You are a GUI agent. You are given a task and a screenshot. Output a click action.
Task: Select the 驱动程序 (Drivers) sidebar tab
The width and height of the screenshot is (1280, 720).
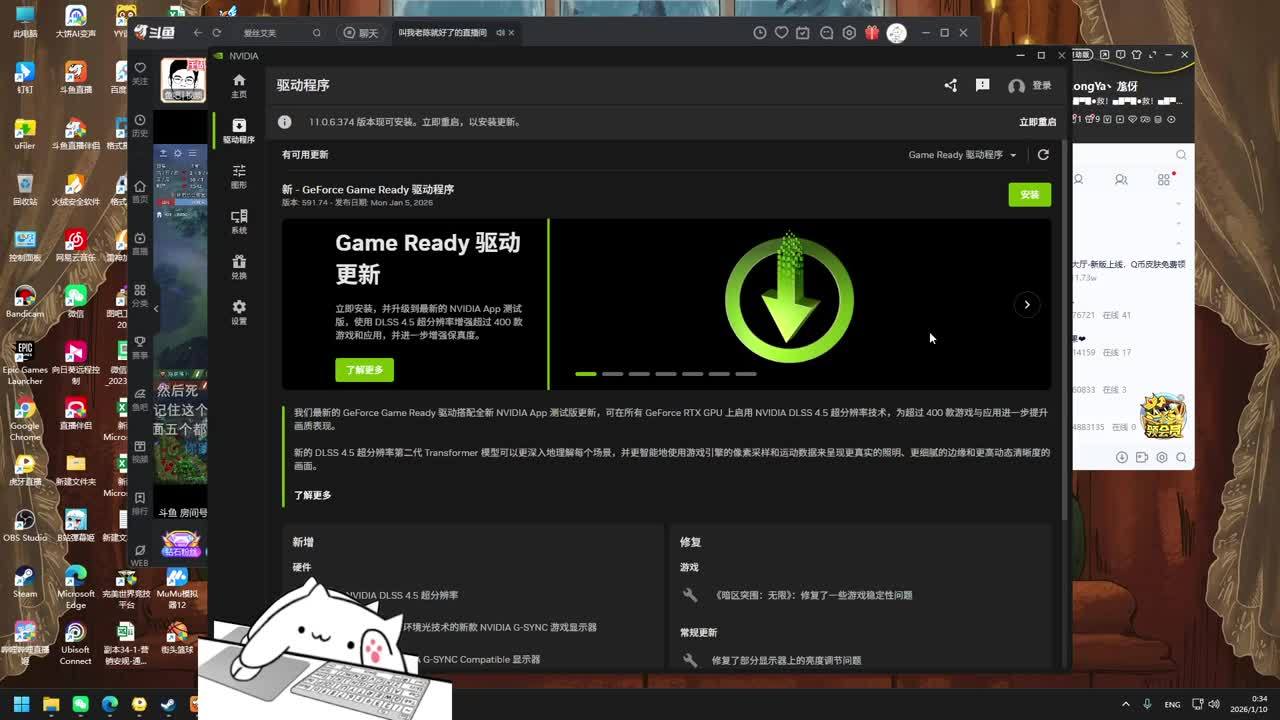pos(239,130)
